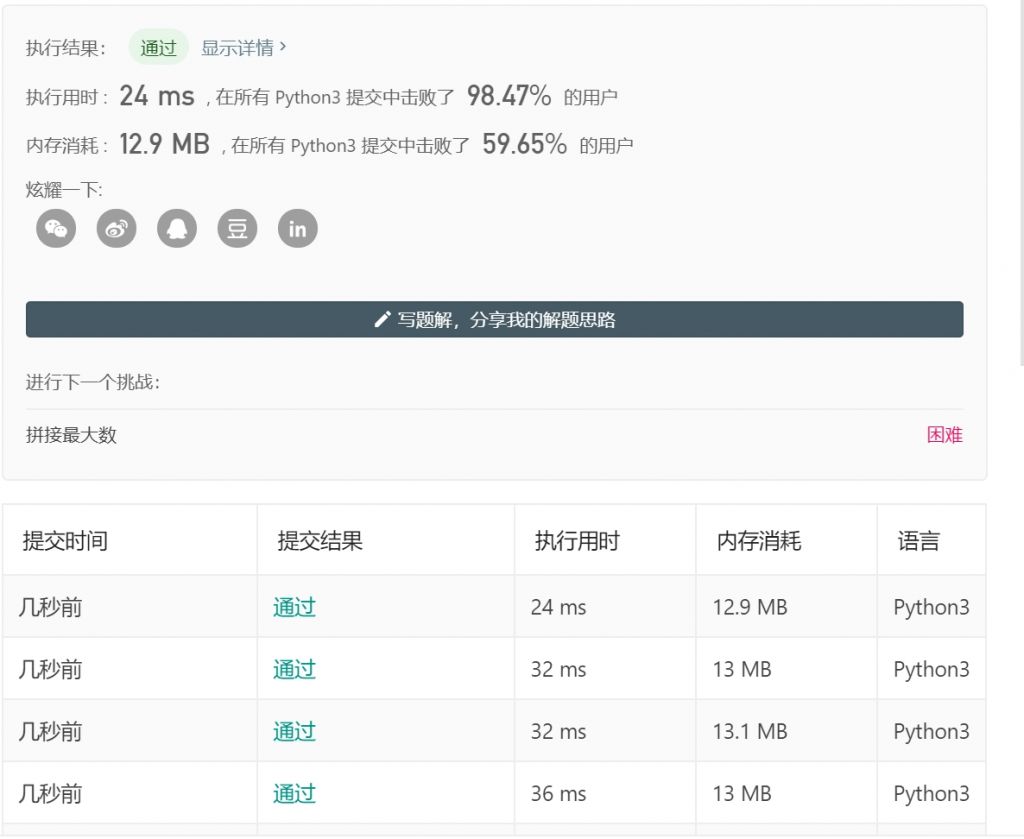Share result via QQ penguin icon
The width and height of the screenshot is (1024, 839).
tap(177, 229)
